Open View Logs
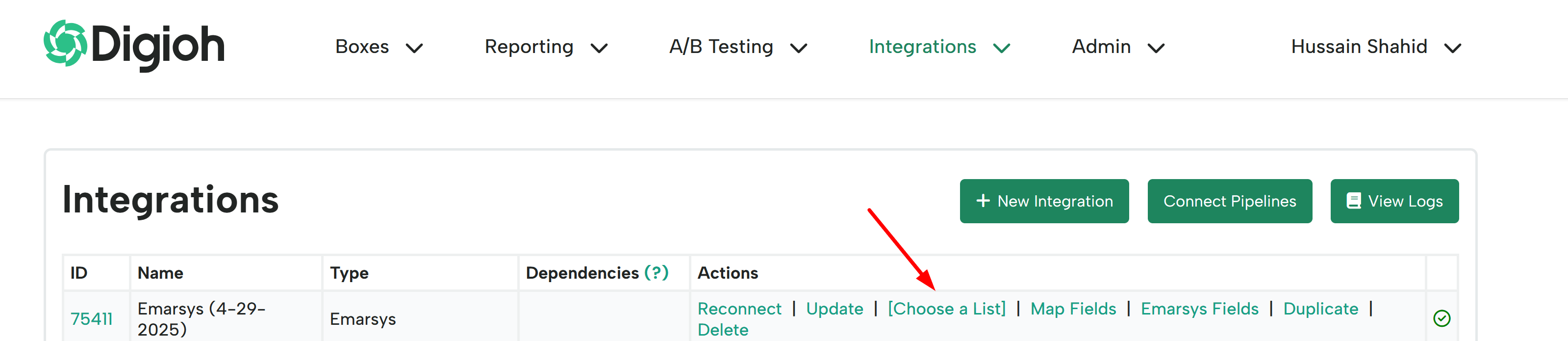Viewport: 1568px width, 341px height. point(1394,201)
